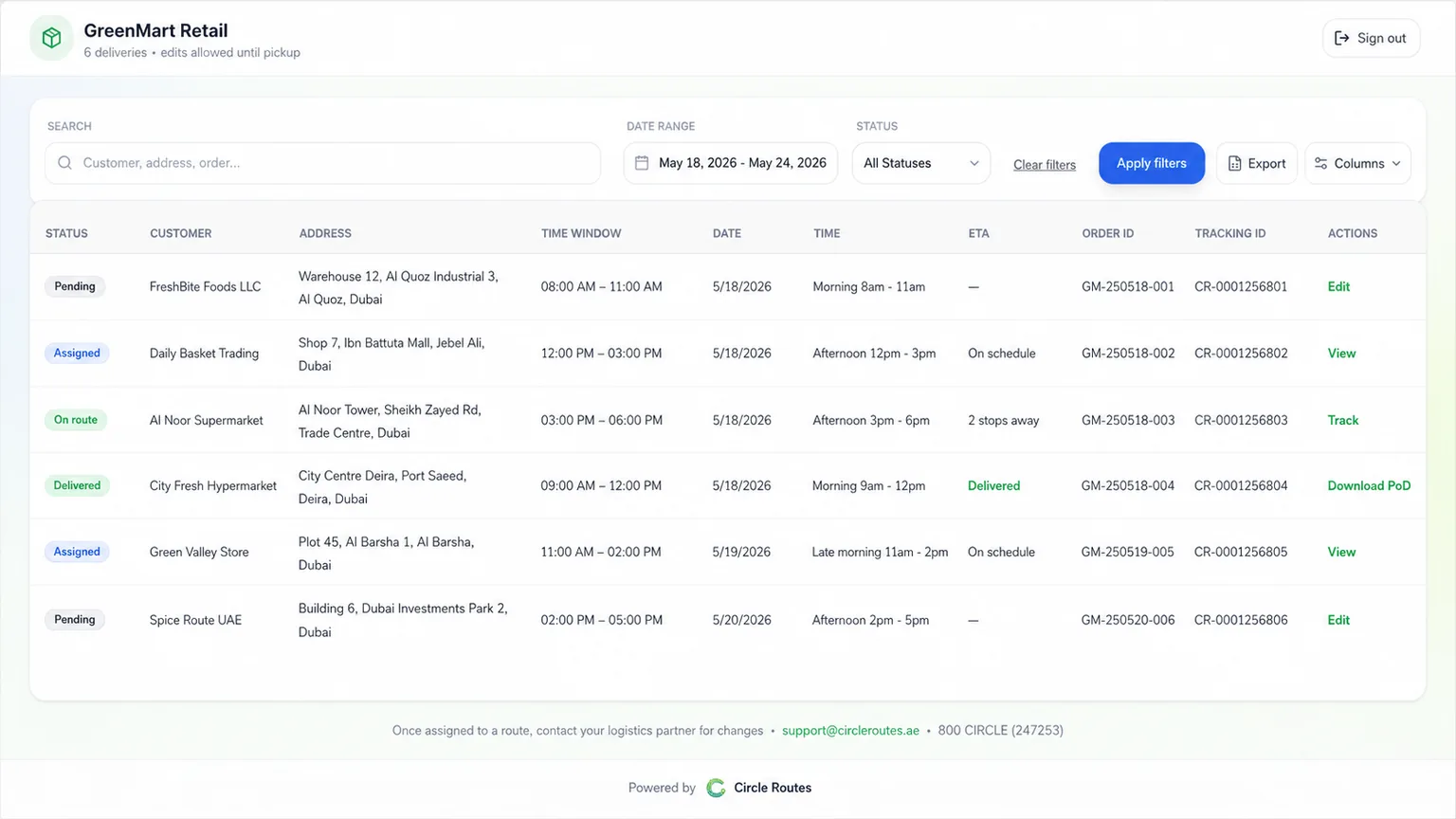Click the ETA column header

point(978,233)
